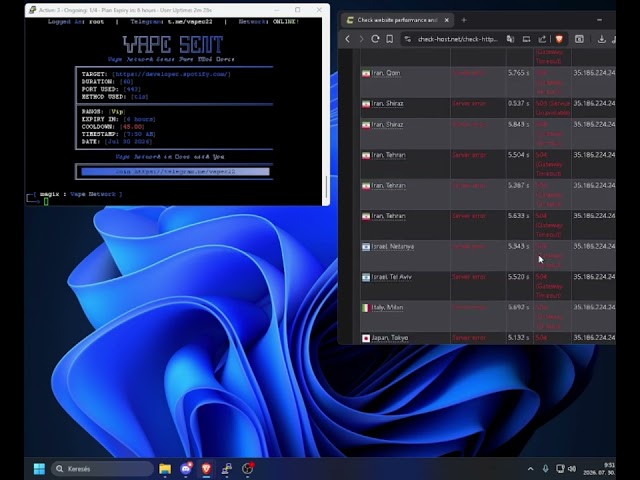This screenshot has height=480, width=640.
Task: Click the sidebar panel icon in toolbar
Action: [579, 39]
